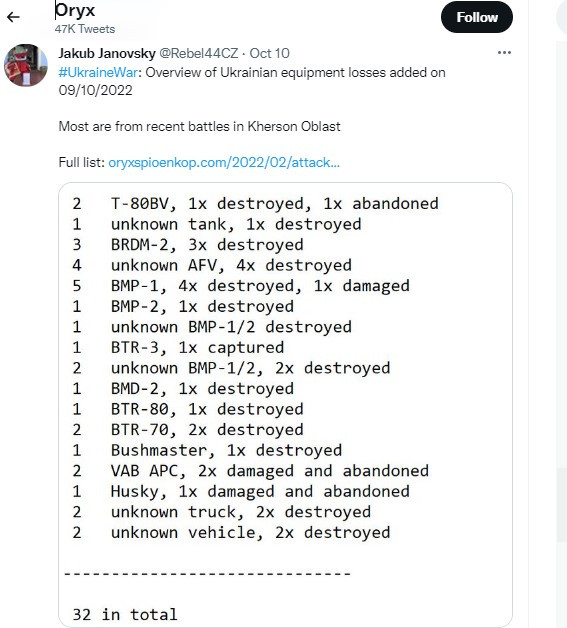
Task: Select the 47K Tweets count label
Action: tap(85, 29)
